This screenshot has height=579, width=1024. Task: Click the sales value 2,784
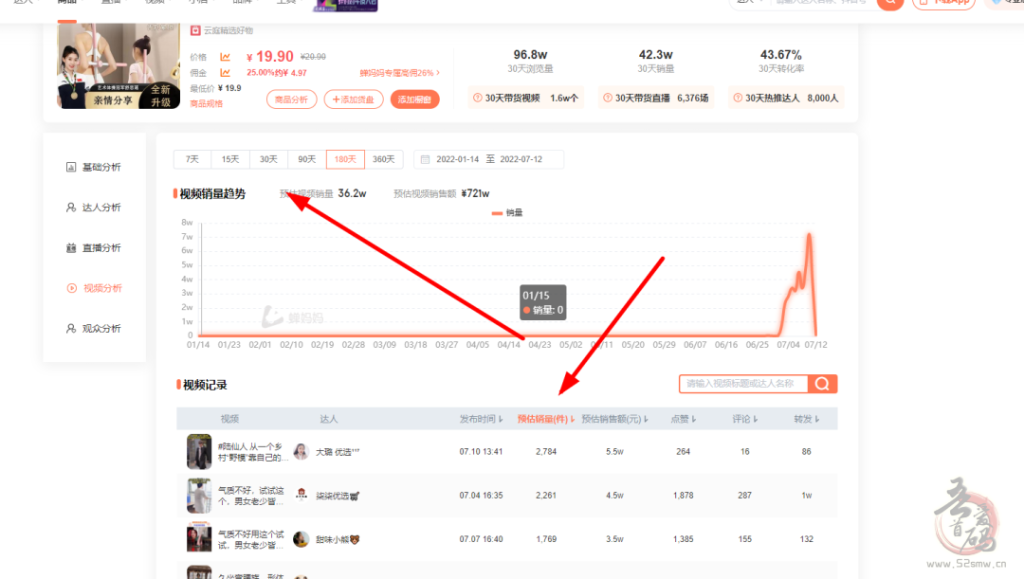coord(546,452)
